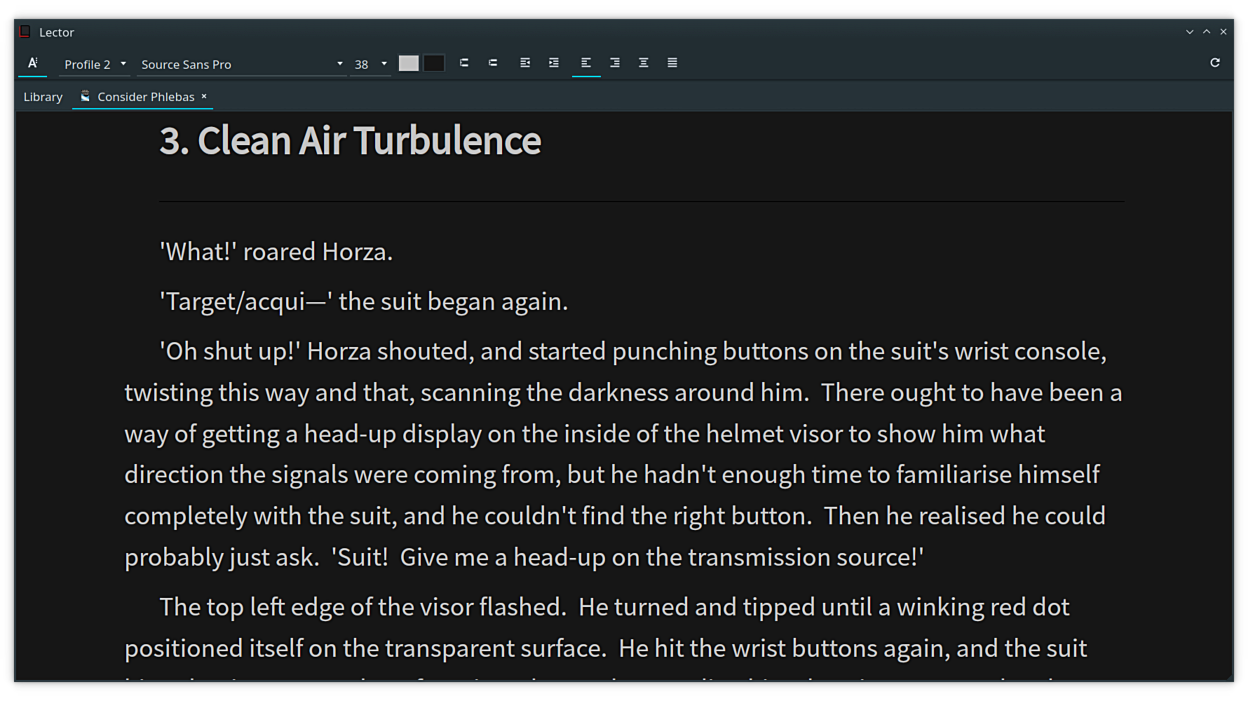The height and width of the screenshot is (702, 1248).
Task: Click the decrease line spacing icon
Action: tap(493, 63)
